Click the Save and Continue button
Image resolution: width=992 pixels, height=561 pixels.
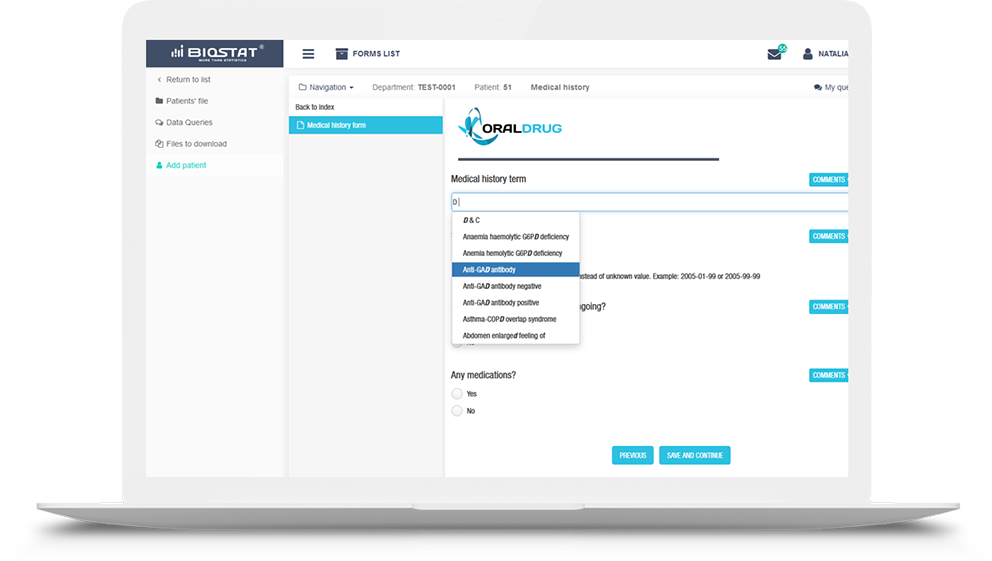pos(694,455)
